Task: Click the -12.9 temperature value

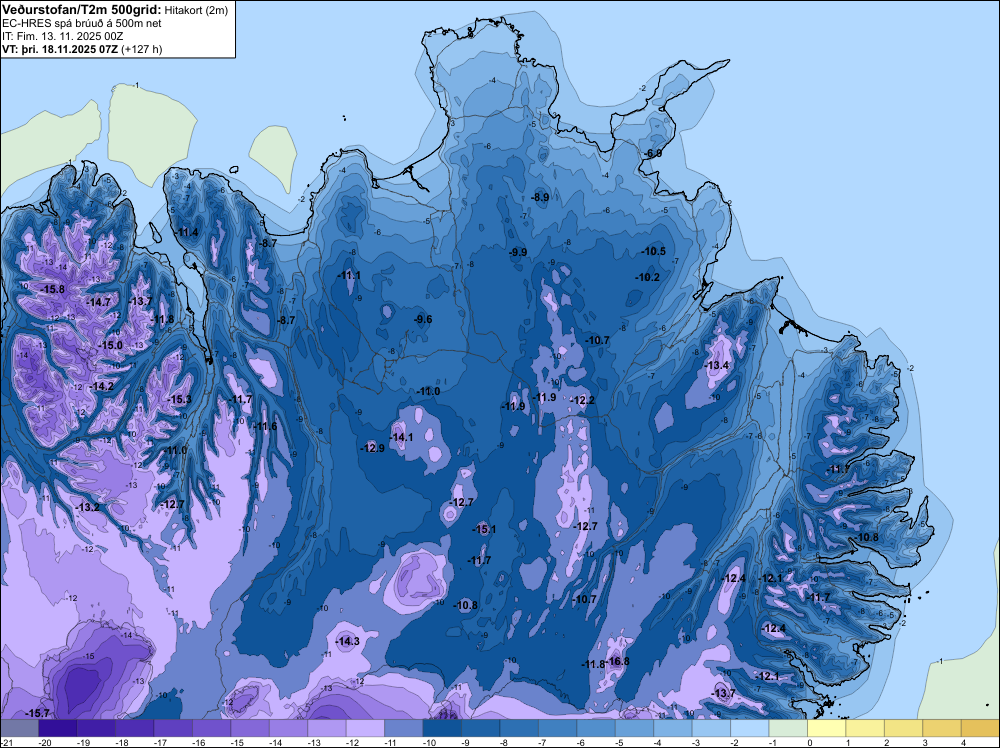Action: [x=372, y=448]
